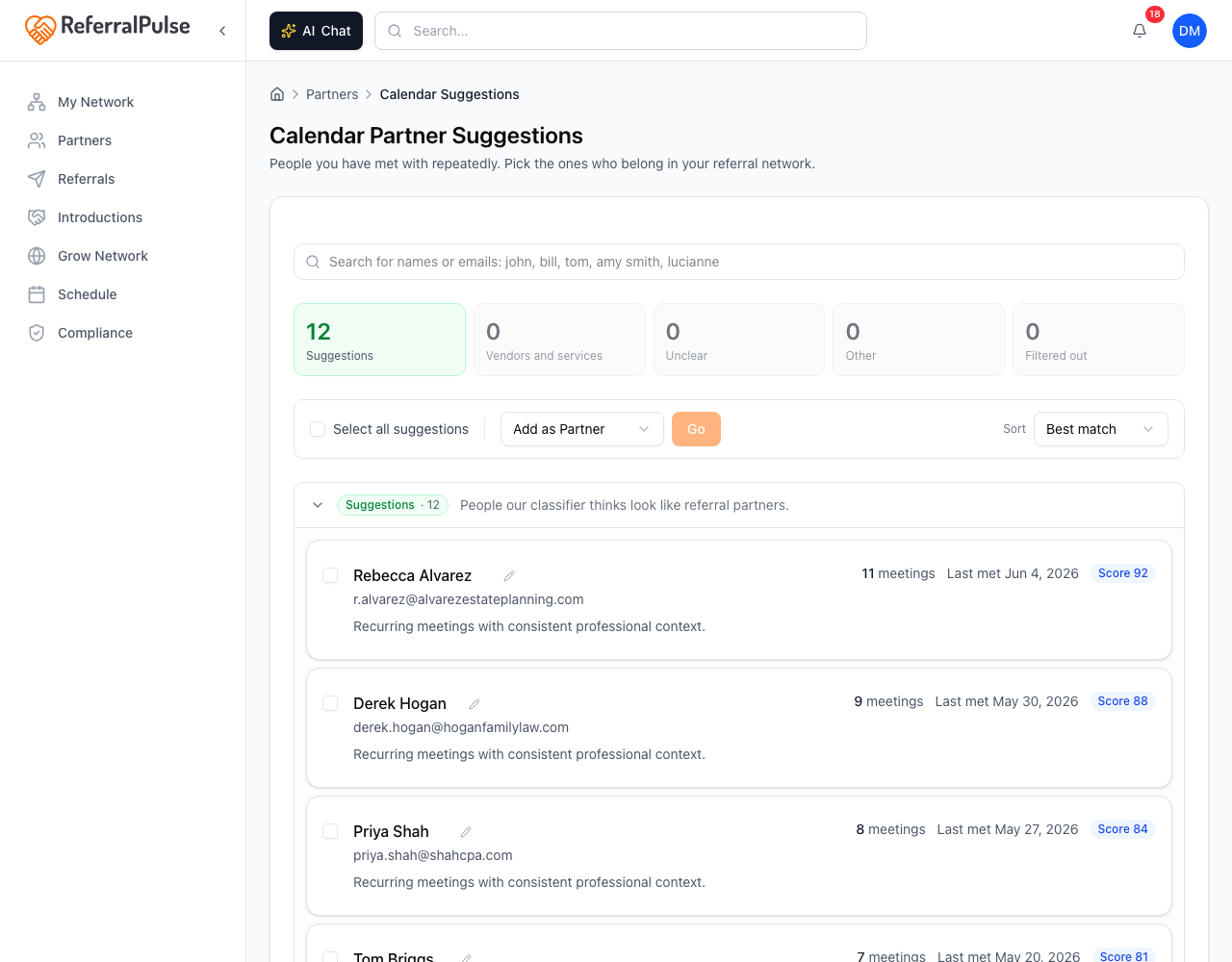Screen dimensions: 1232x962
Task: Click the Priya Shah name
Action: point(391,831)
